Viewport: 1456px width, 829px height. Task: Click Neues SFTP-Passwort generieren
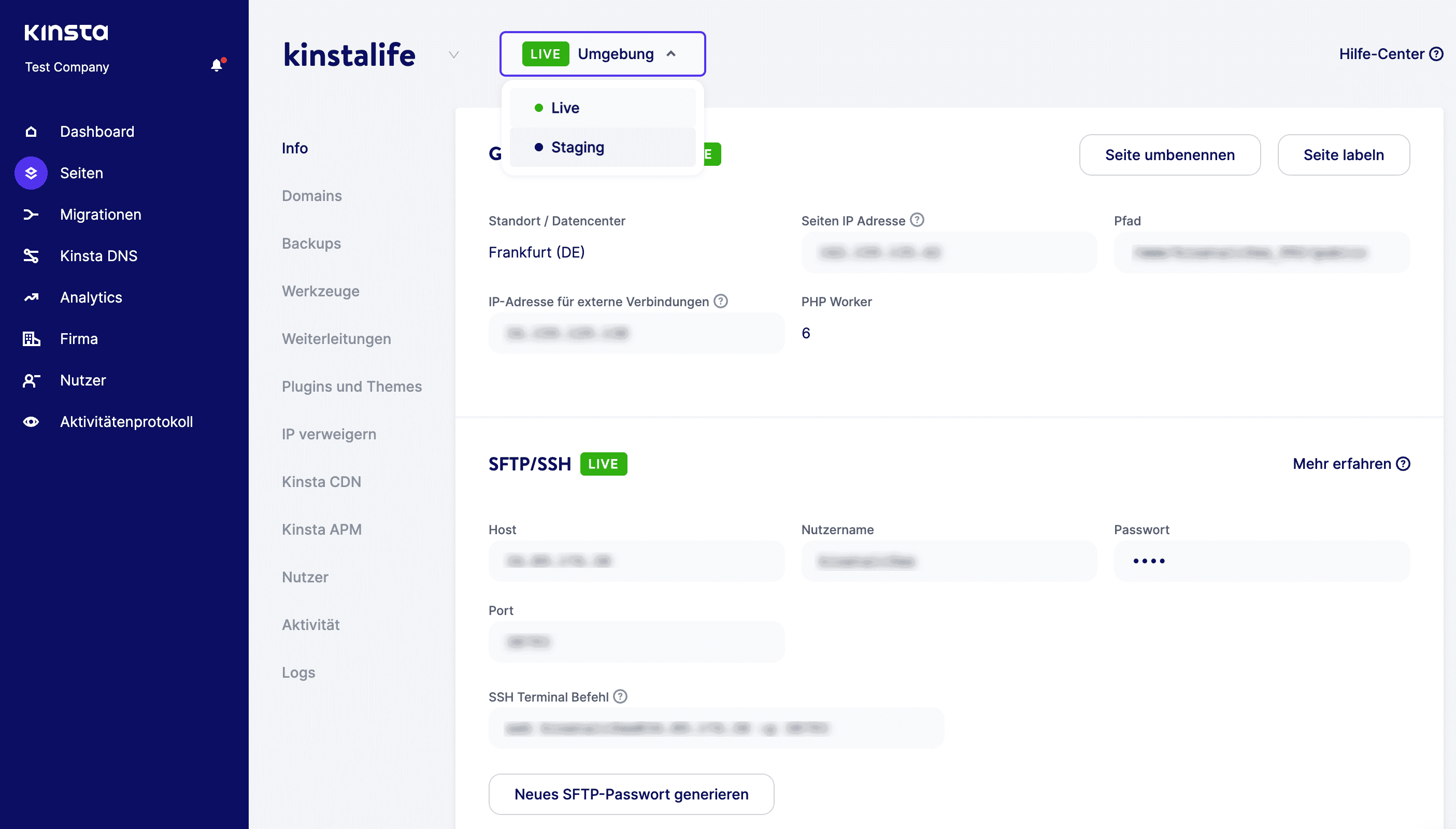point(631,794)
